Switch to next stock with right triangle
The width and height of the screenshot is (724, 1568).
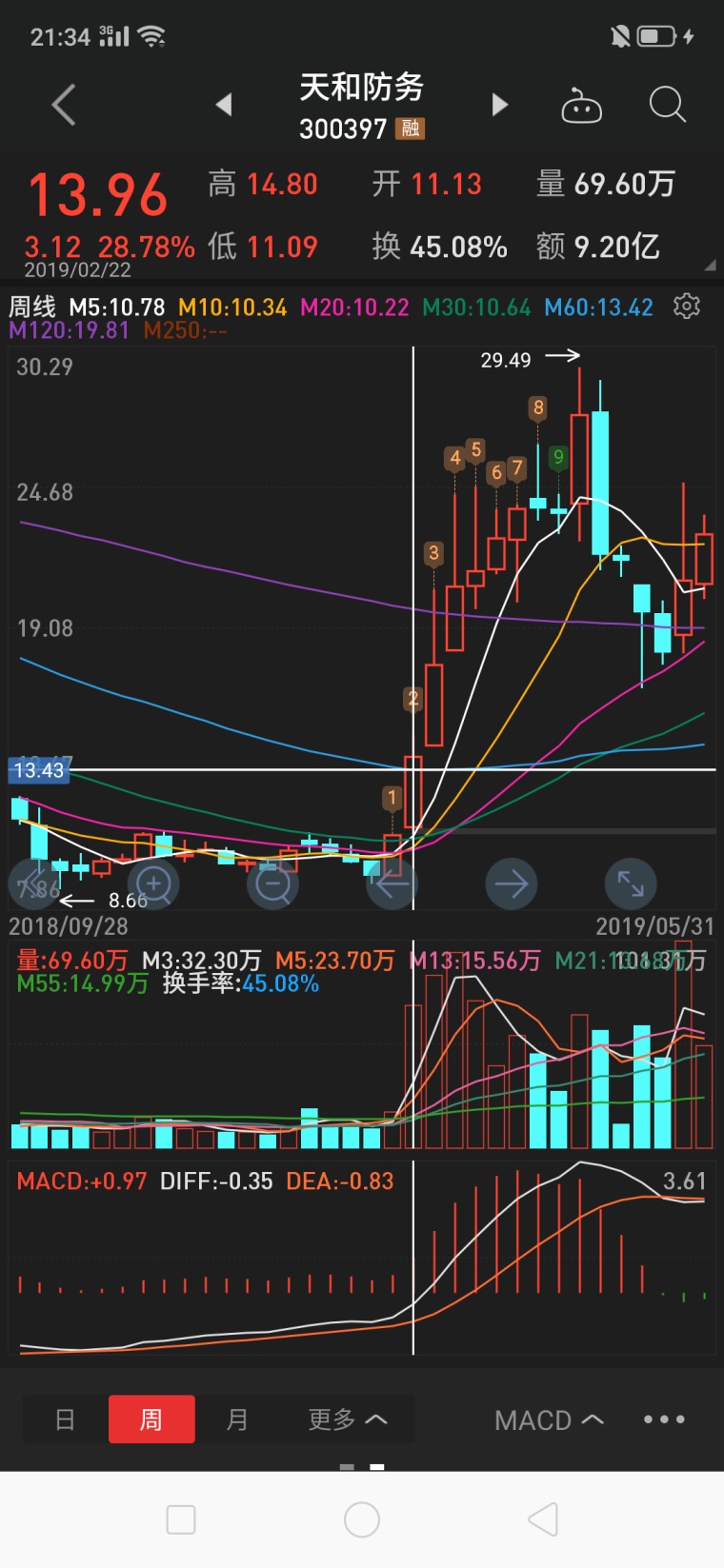coord(499,105)
